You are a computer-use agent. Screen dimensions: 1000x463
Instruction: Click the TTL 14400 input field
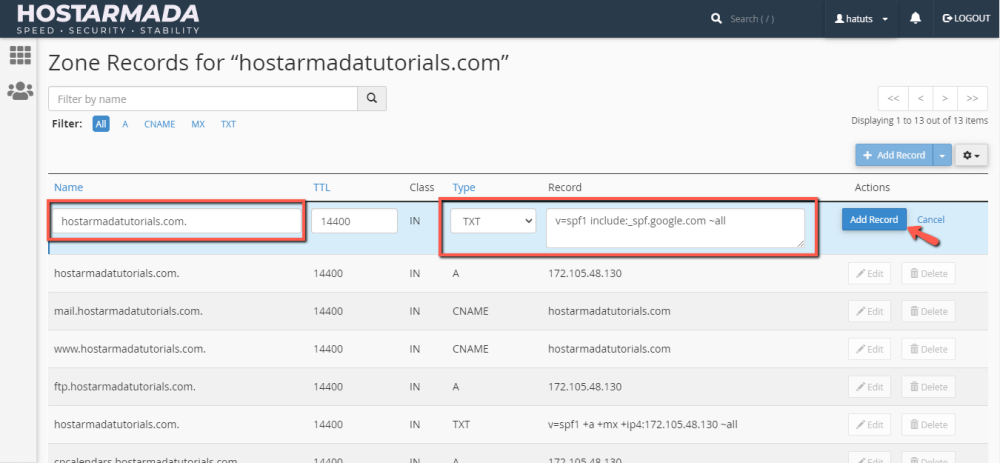pos(355,221)
